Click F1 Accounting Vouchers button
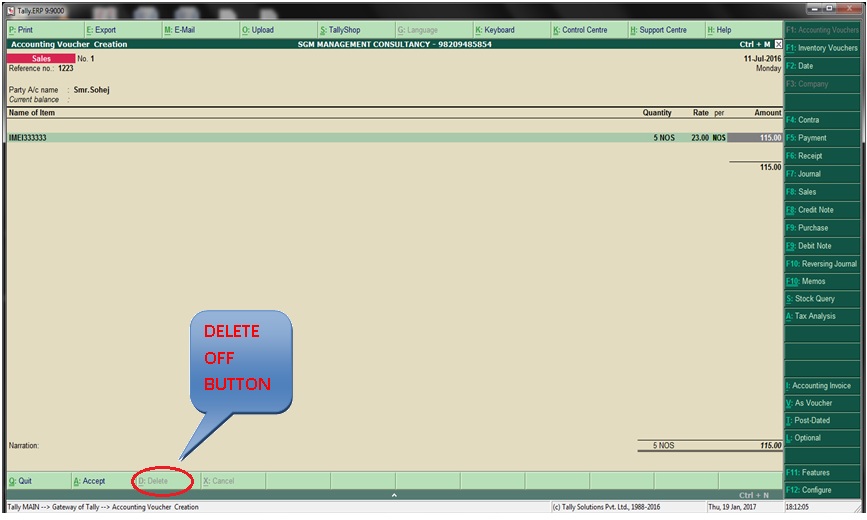This screenshot has width=867, height=520. coord(822,30)
